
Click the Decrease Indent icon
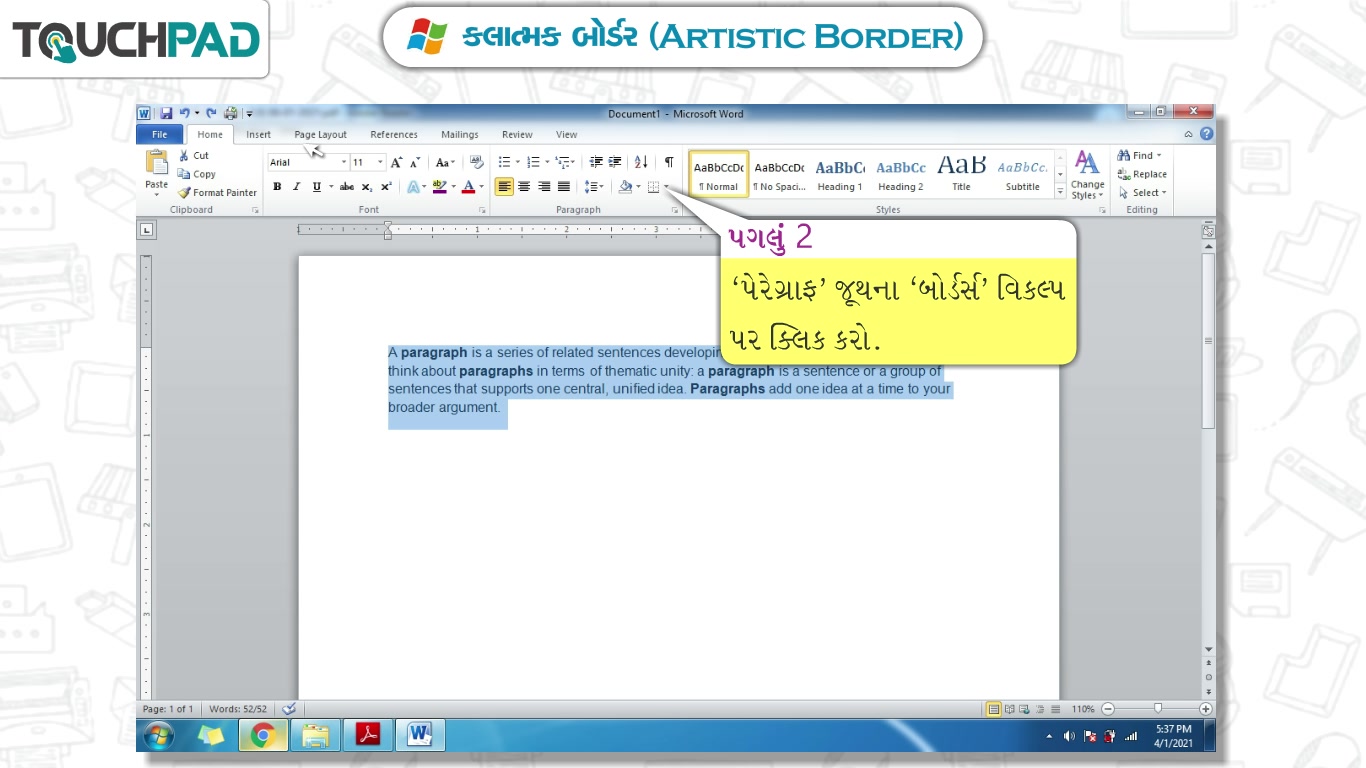tap(596, 162)
